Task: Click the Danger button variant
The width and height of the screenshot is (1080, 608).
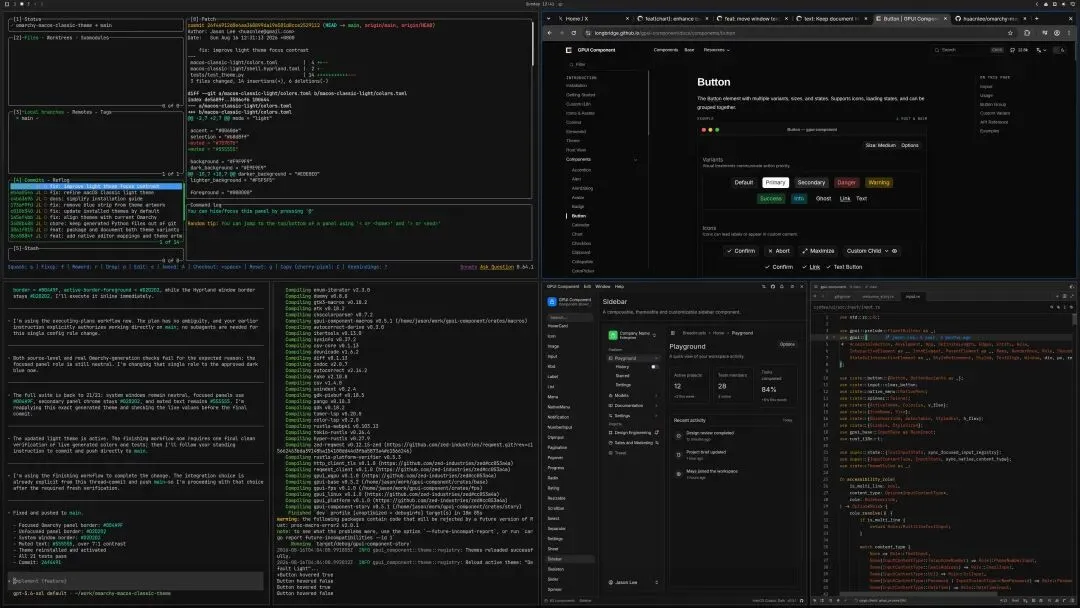Action: (x=846, y=182)
